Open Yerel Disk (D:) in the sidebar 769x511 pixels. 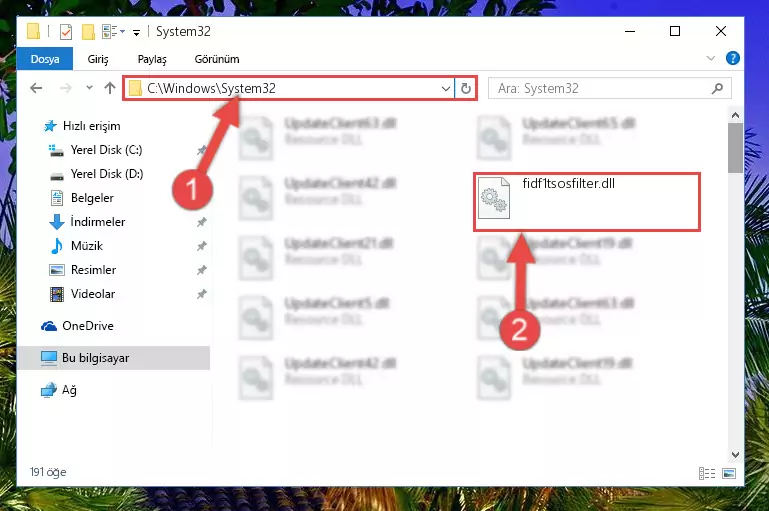[x=107, y=174]
